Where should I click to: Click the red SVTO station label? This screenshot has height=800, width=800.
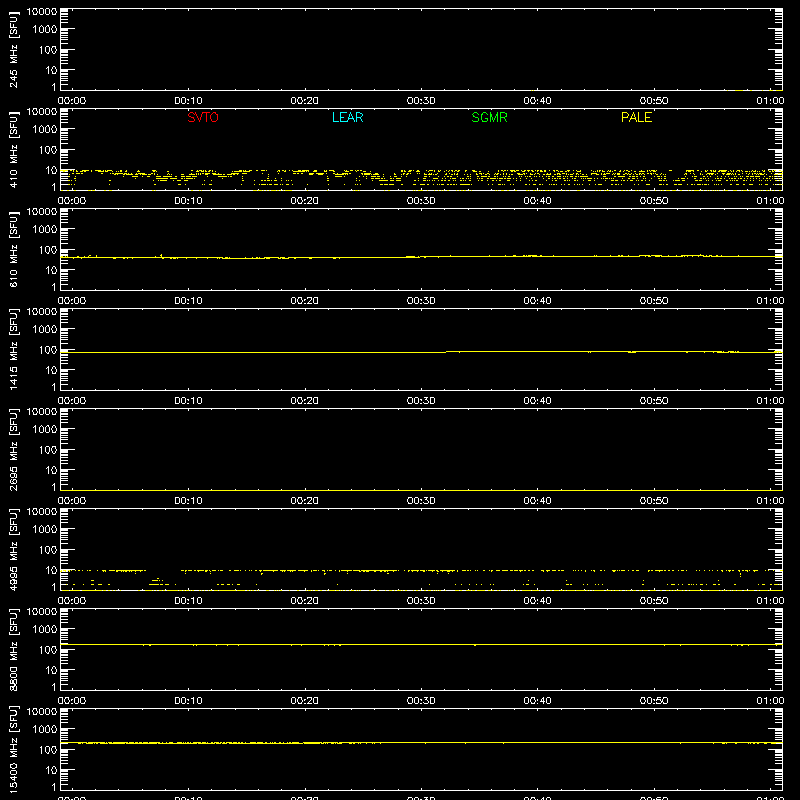[203, 117]
